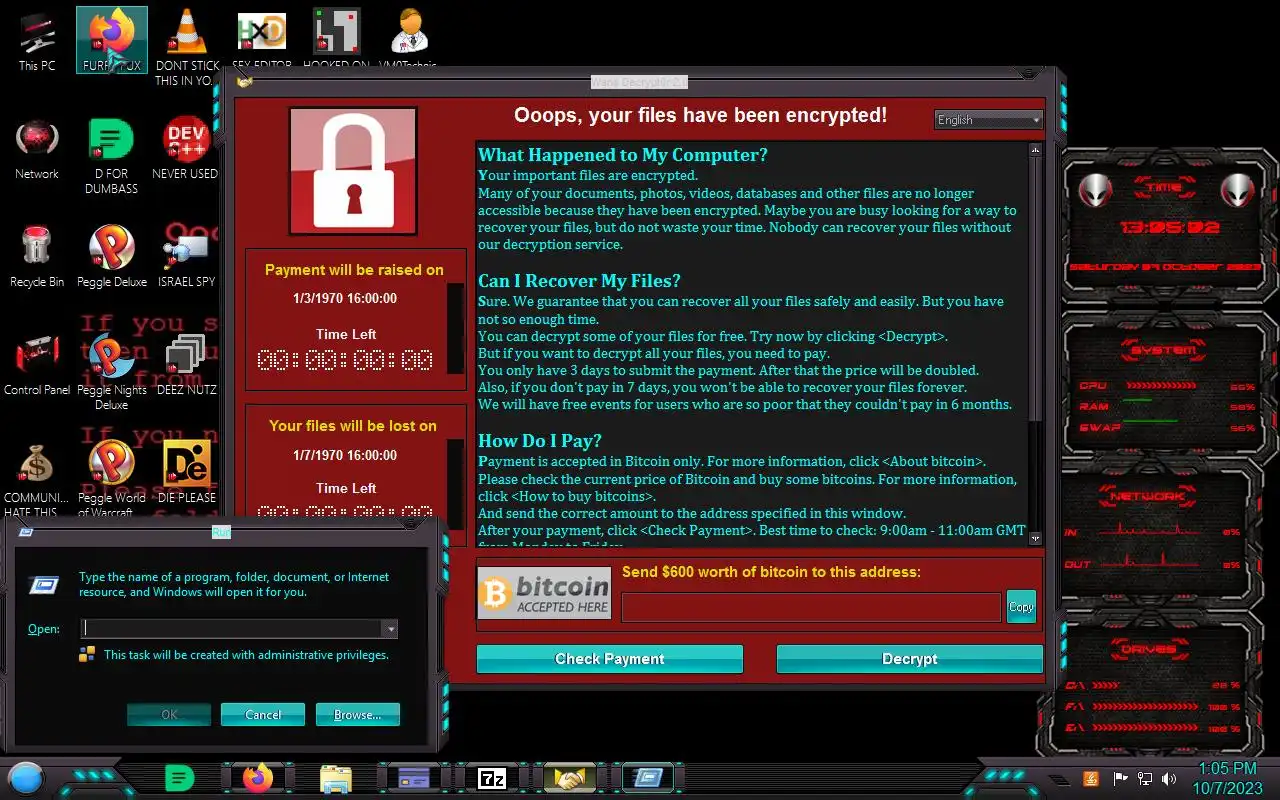This screenshot has width=1280, height=800.
Task: Open the money bag COMMUNI... desktop icon
Action: [37, 480]
